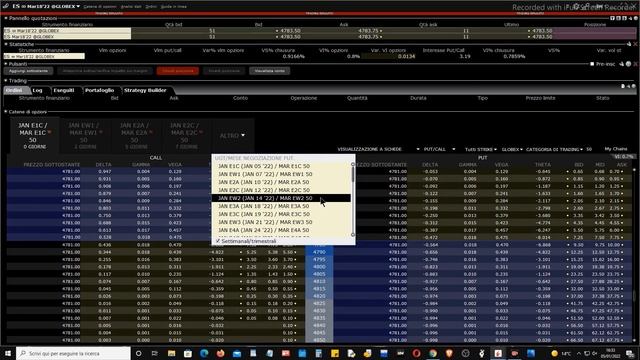
Task: Click the Aggiungi sottostante button
Action: tap(29, 71)
